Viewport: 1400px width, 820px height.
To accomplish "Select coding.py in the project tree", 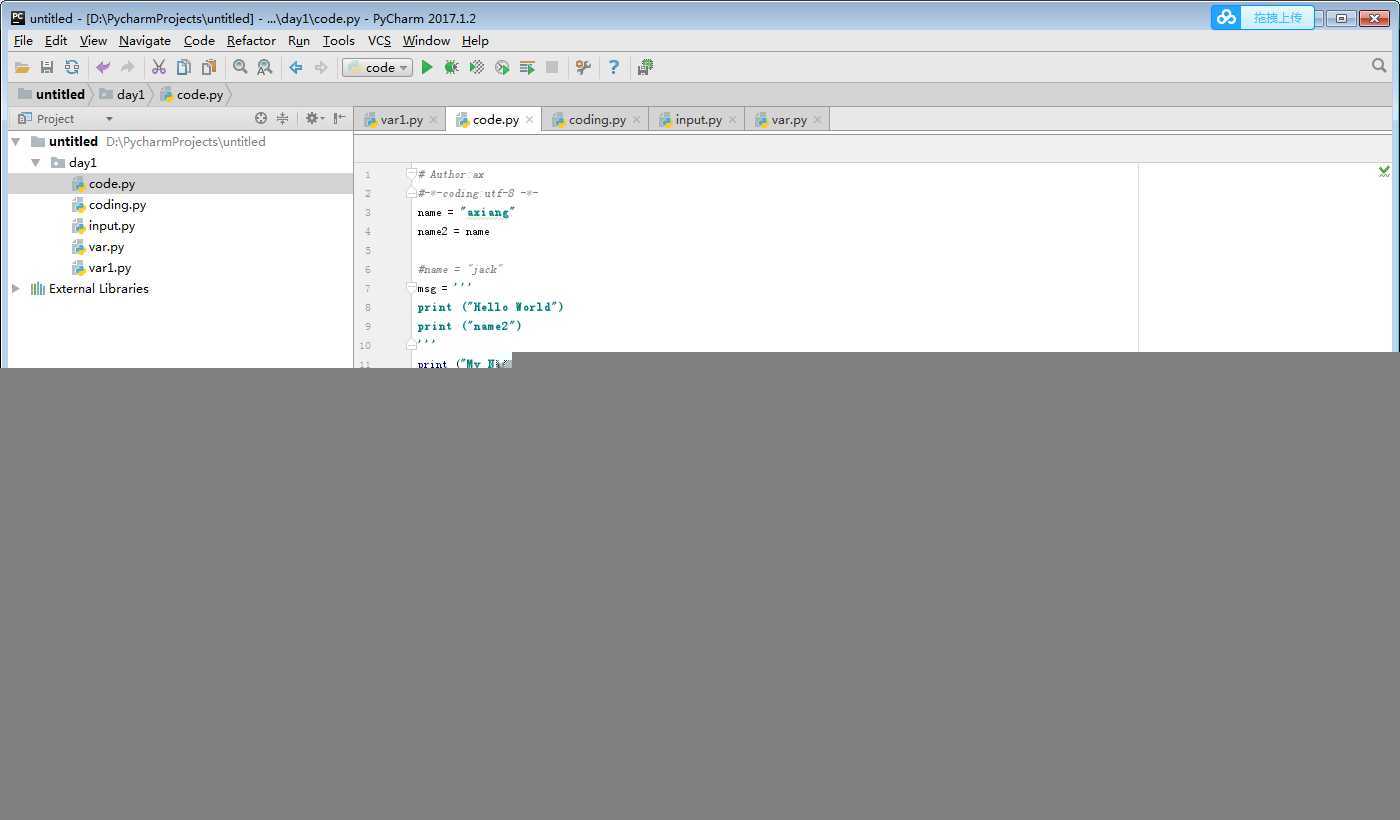I will 117,204.
